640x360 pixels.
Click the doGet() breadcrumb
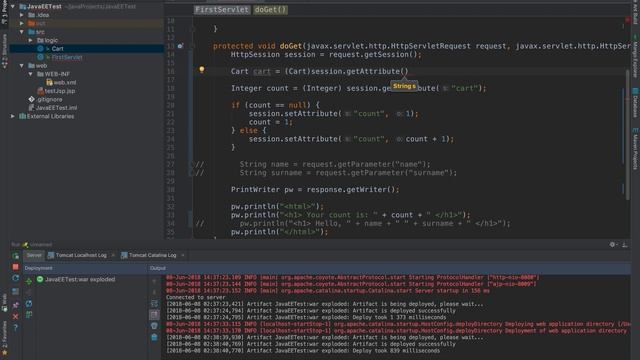tap(270, 10)
